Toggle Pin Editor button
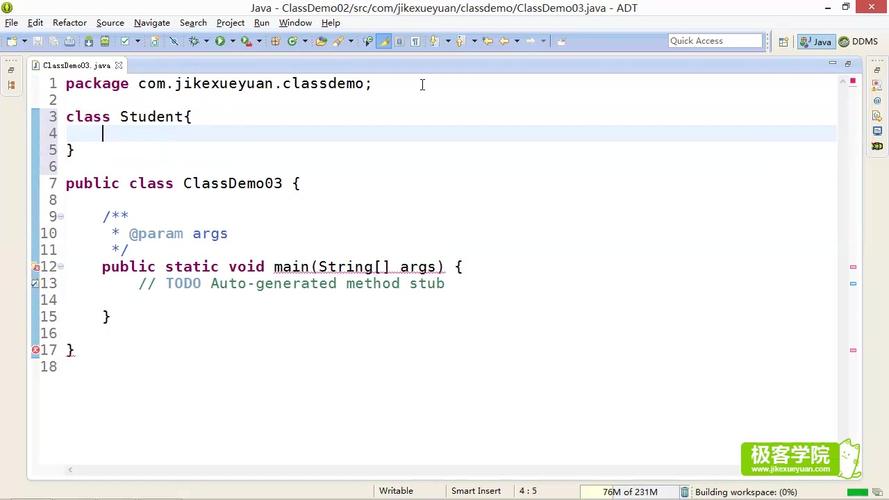Viewport: 889px width, 500px height. [x=561, y=41]
